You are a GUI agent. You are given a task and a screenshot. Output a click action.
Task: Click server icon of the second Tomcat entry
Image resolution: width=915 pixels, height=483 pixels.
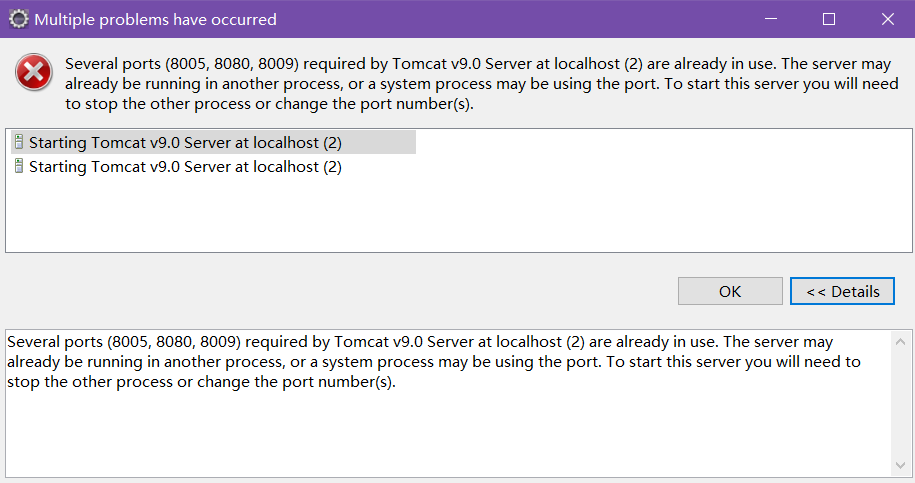click(19, 166)
